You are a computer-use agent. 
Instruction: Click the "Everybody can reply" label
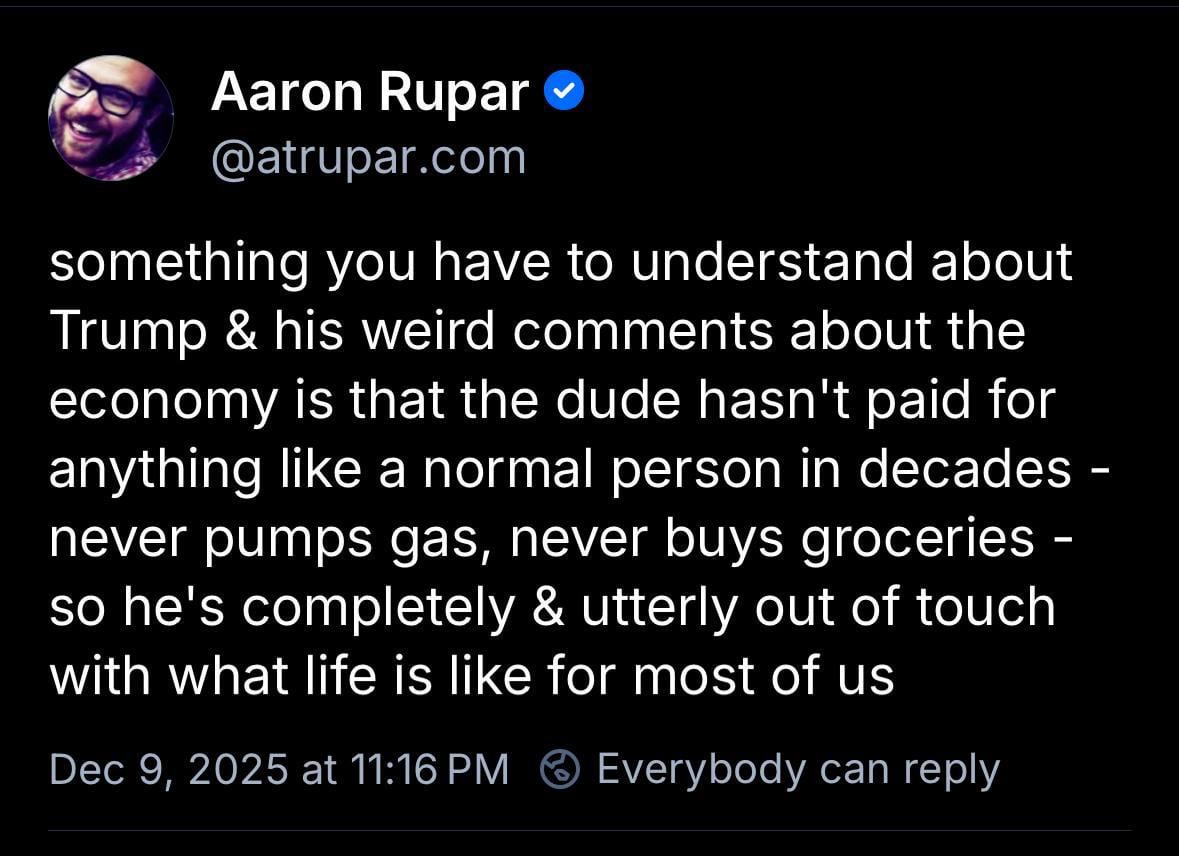(x=798, y=769)
